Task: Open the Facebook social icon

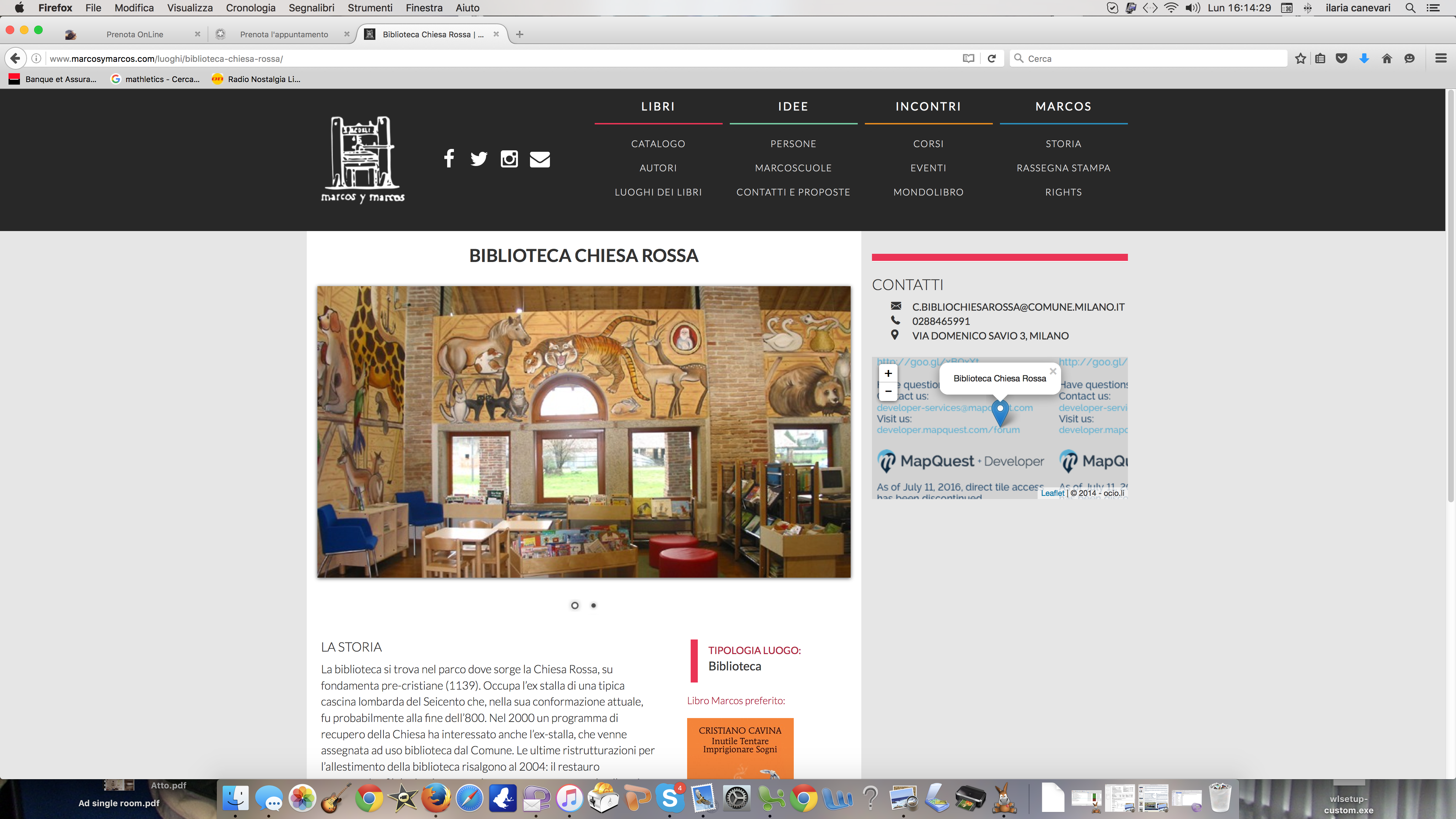Action: 449,158
